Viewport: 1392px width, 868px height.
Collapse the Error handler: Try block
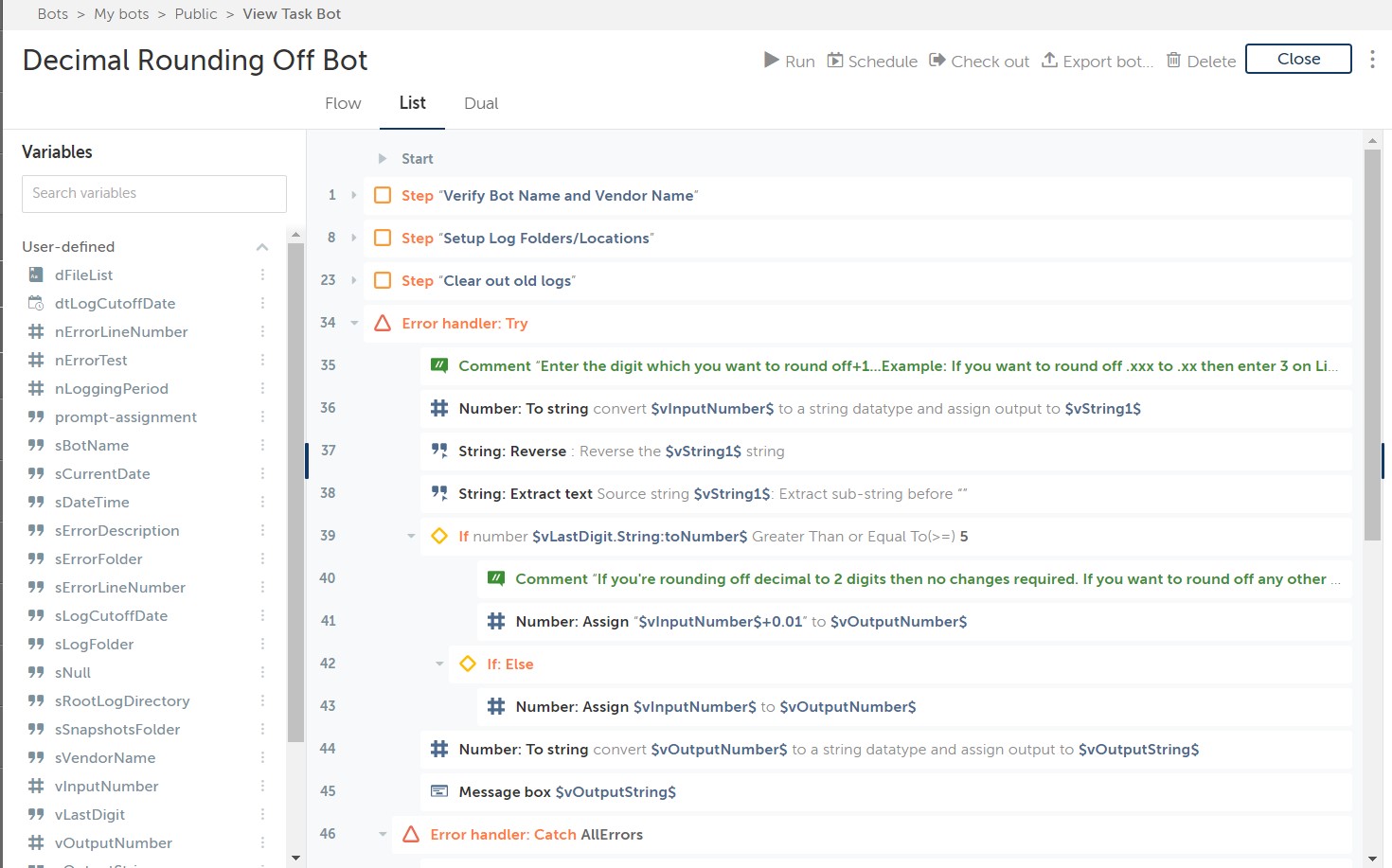pyautogui.click(x=354, y=323)
